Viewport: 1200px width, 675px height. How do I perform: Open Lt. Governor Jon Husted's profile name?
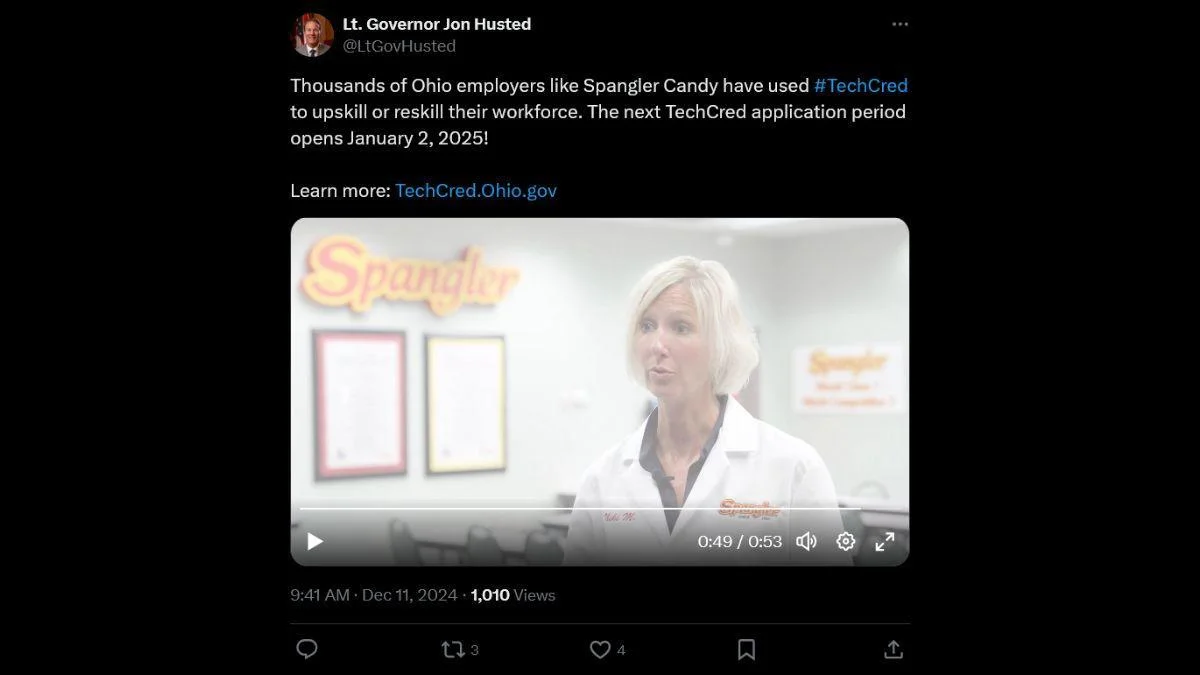pyautogui.click(x=437, y=24)
